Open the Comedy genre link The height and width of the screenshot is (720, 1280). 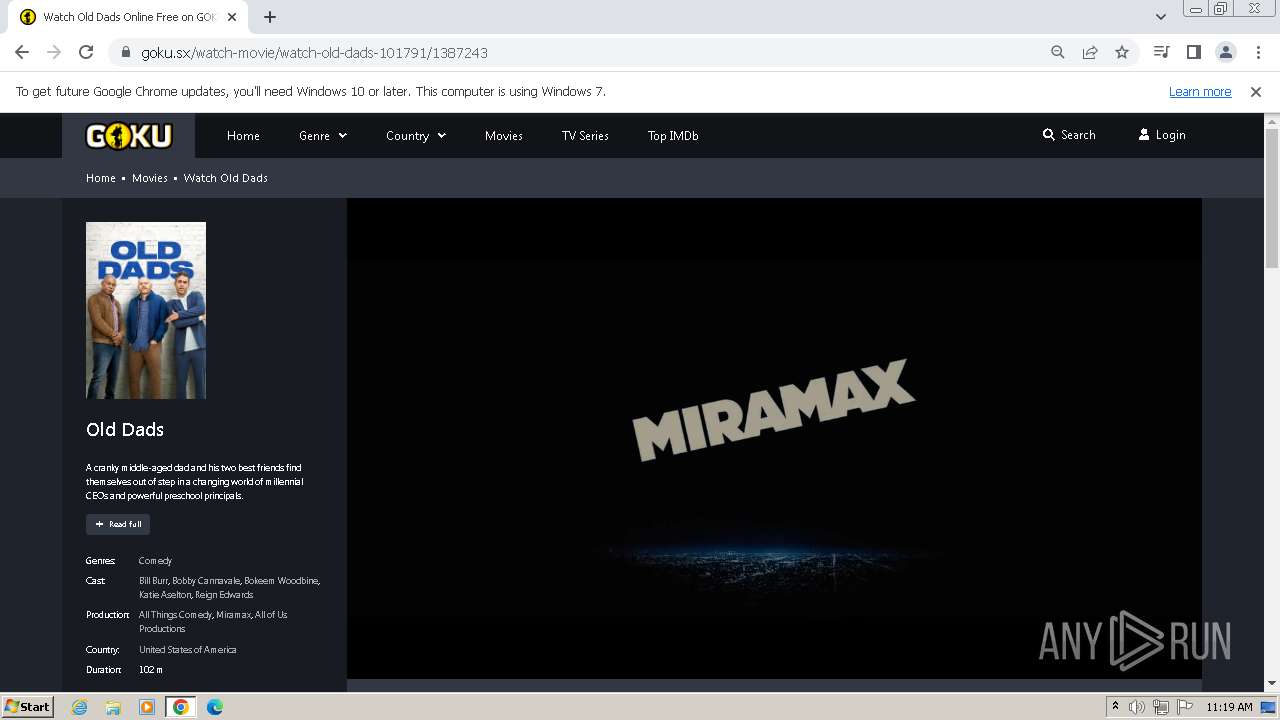coord(155,561)
